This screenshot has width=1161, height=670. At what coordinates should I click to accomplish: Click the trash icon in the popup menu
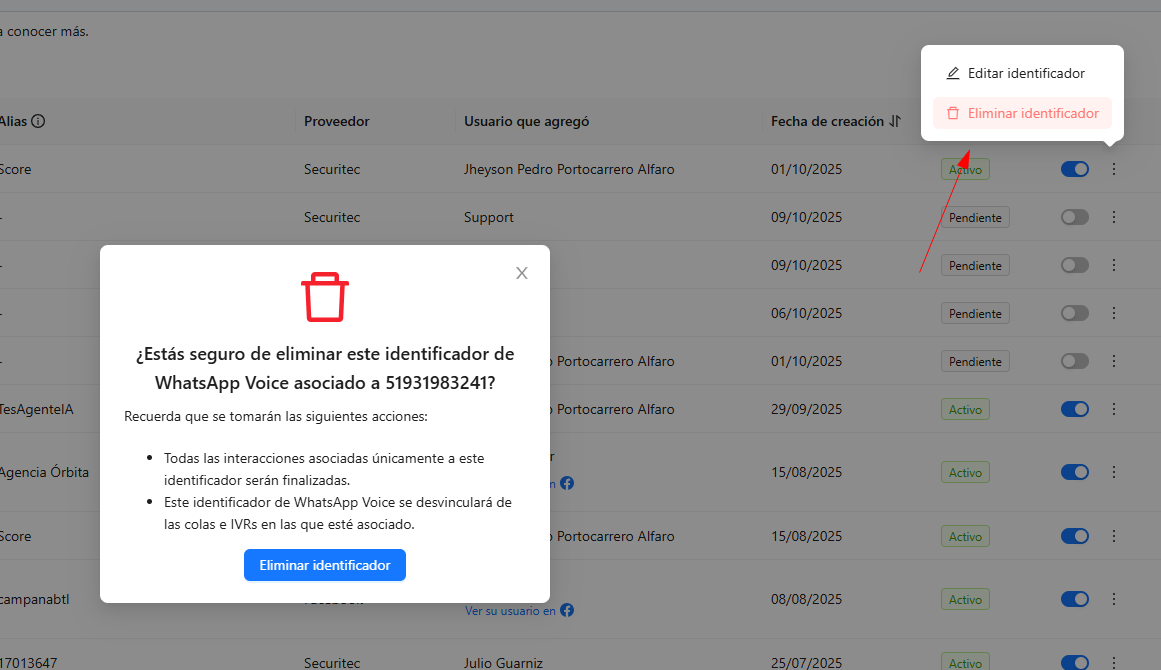pos(953,113)
